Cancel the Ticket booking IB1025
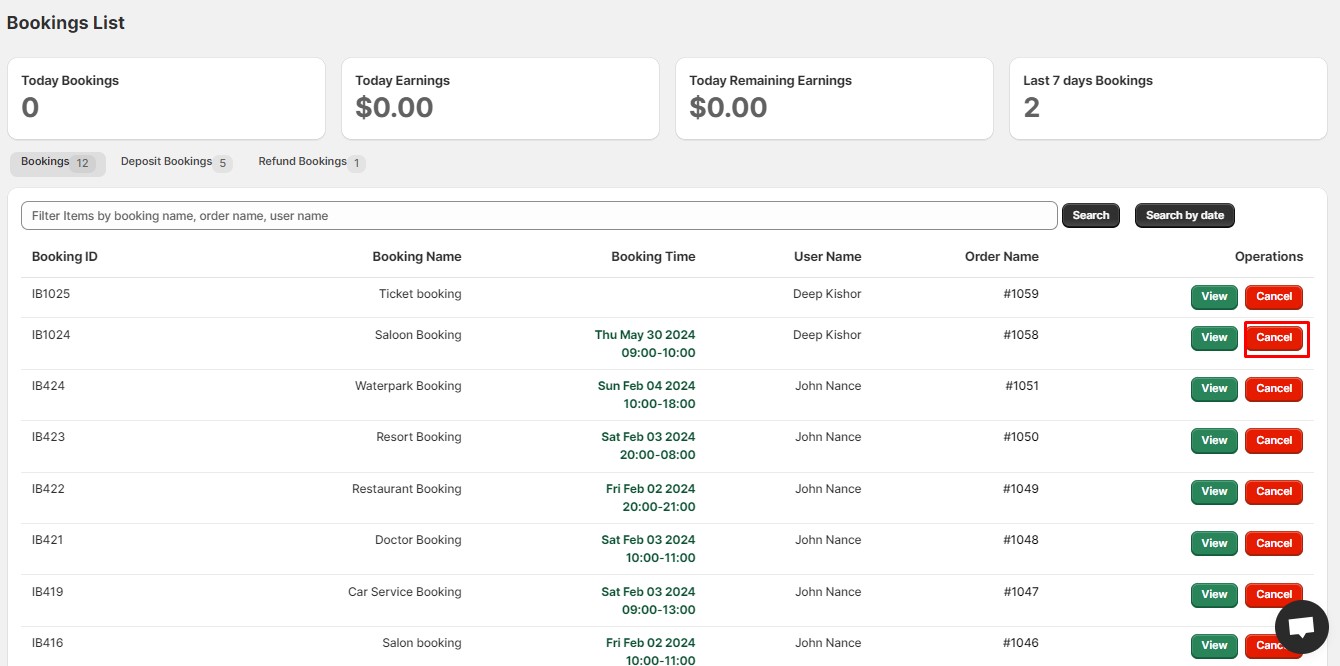 1273,297
